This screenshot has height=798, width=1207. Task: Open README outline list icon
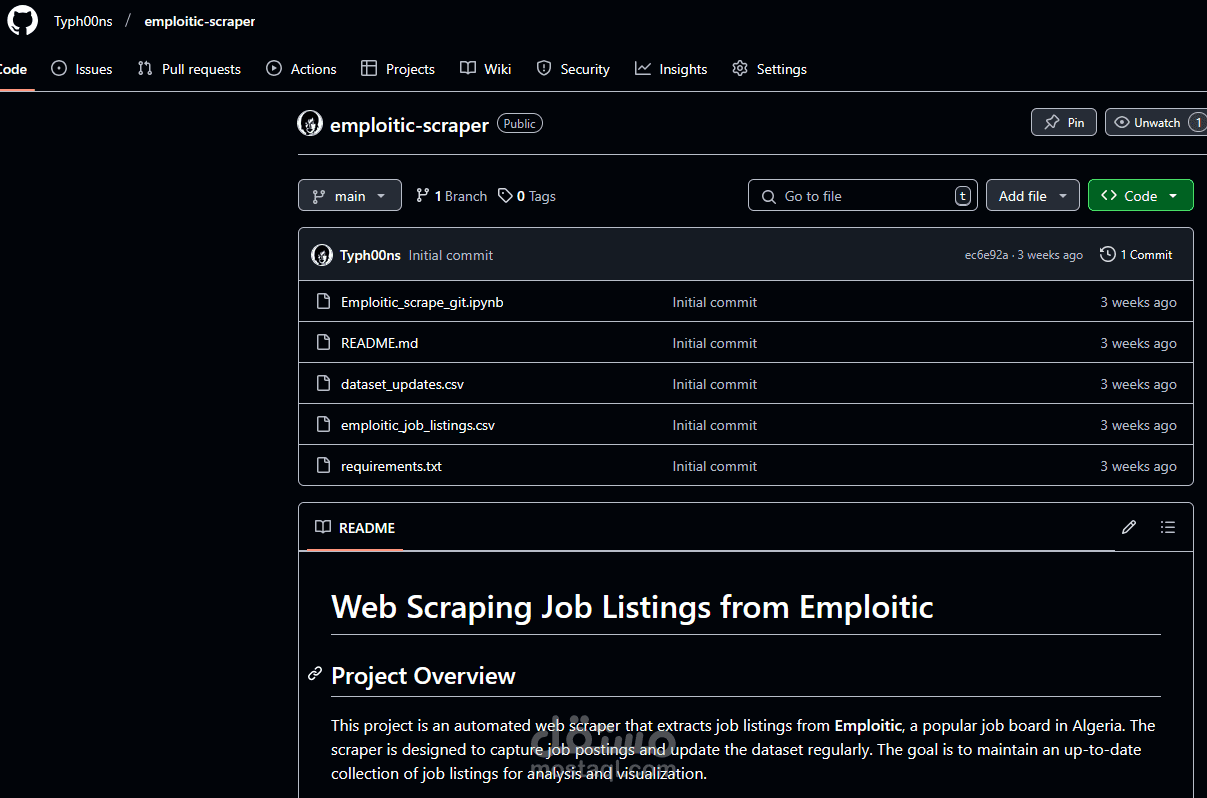point(1167,527)
